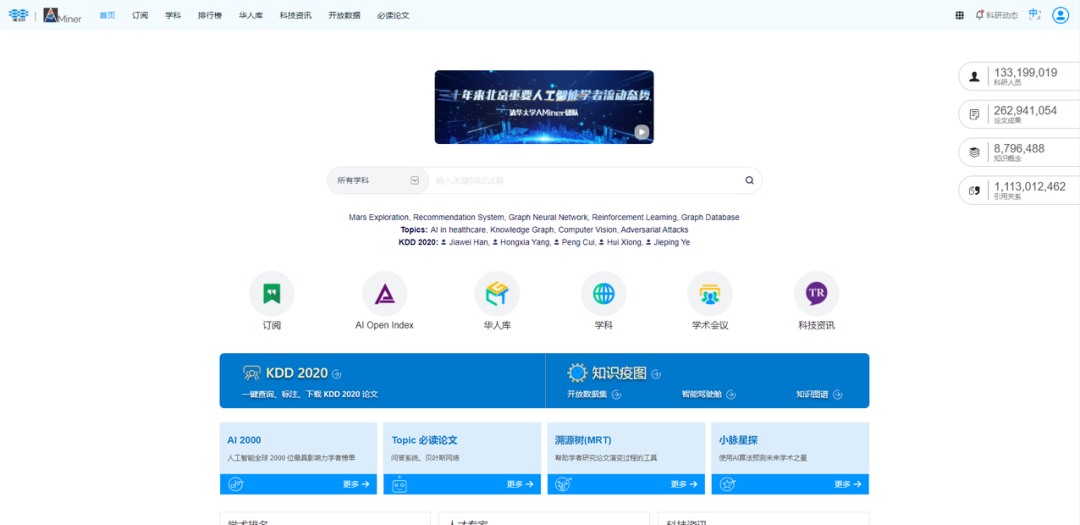
Task: Open the AI in healthcare topic
Action: [459, 229]
